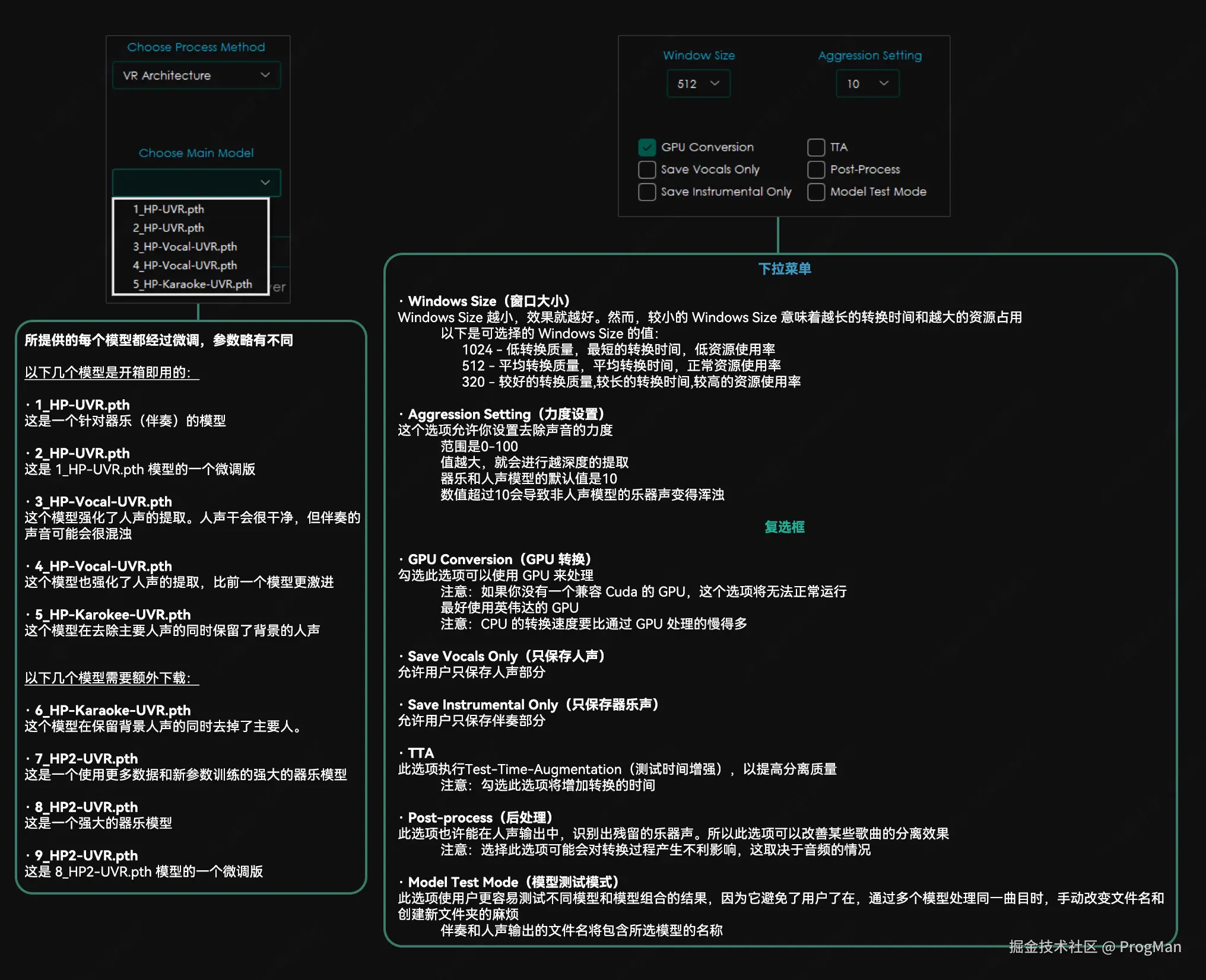This screenshot has width=1206, height=980.
Task: Select 3_HP-Vocal-UVR.pth model
Action: pyautogui.click(x=185, y=246)
